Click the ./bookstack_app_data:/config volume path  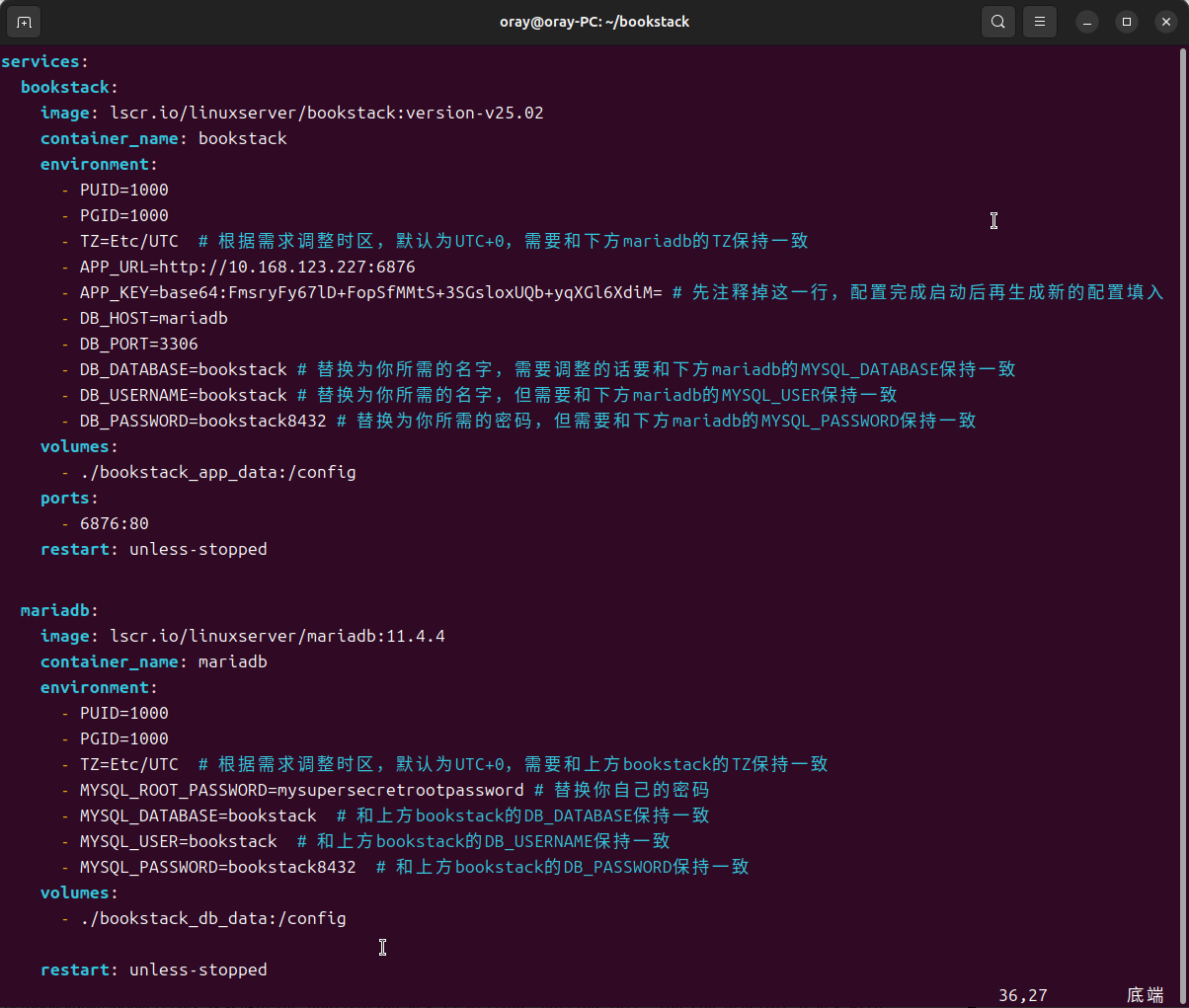coord(217,472)
